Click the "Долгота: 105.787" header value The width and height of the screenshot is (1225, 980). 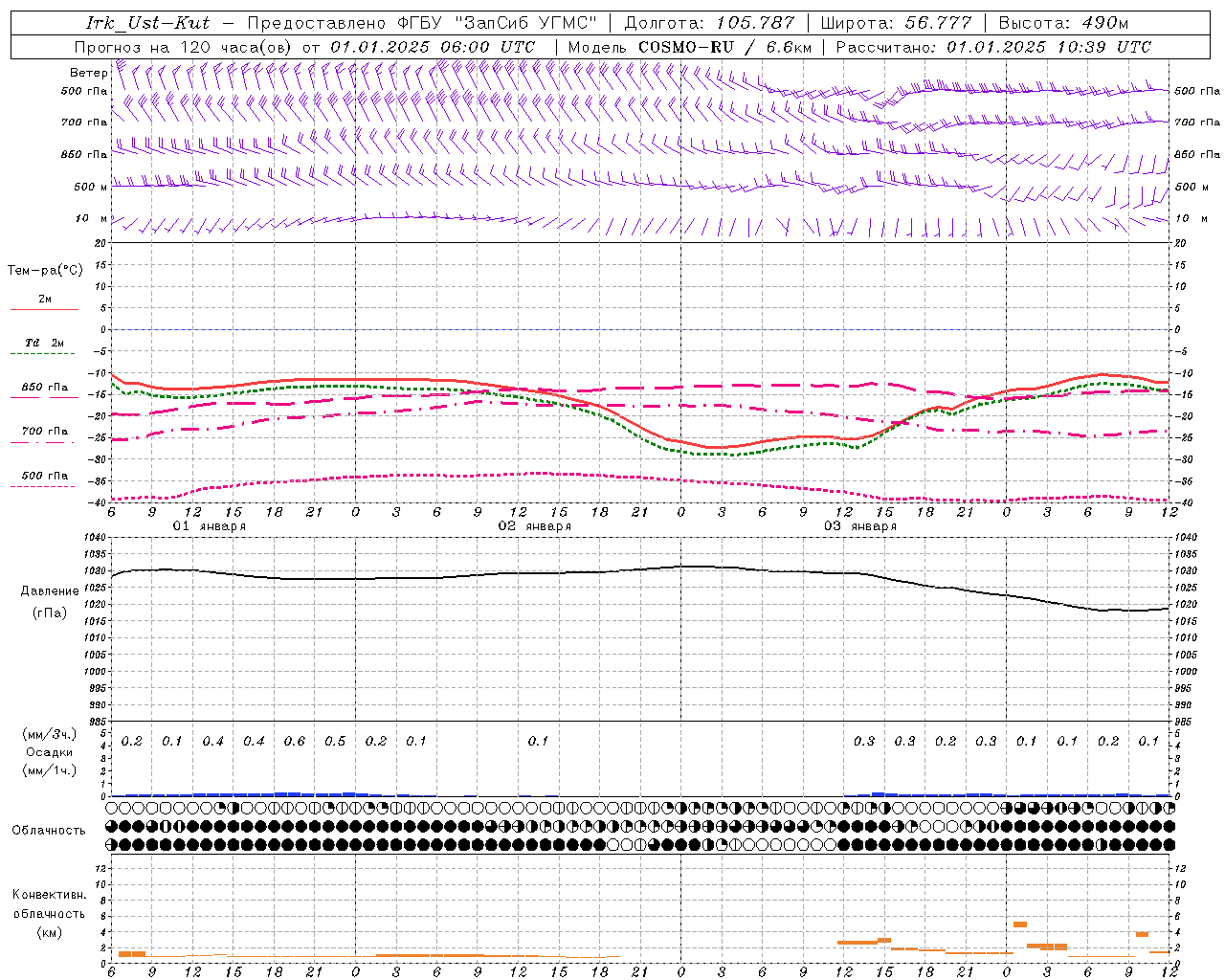tap(709, 23)
